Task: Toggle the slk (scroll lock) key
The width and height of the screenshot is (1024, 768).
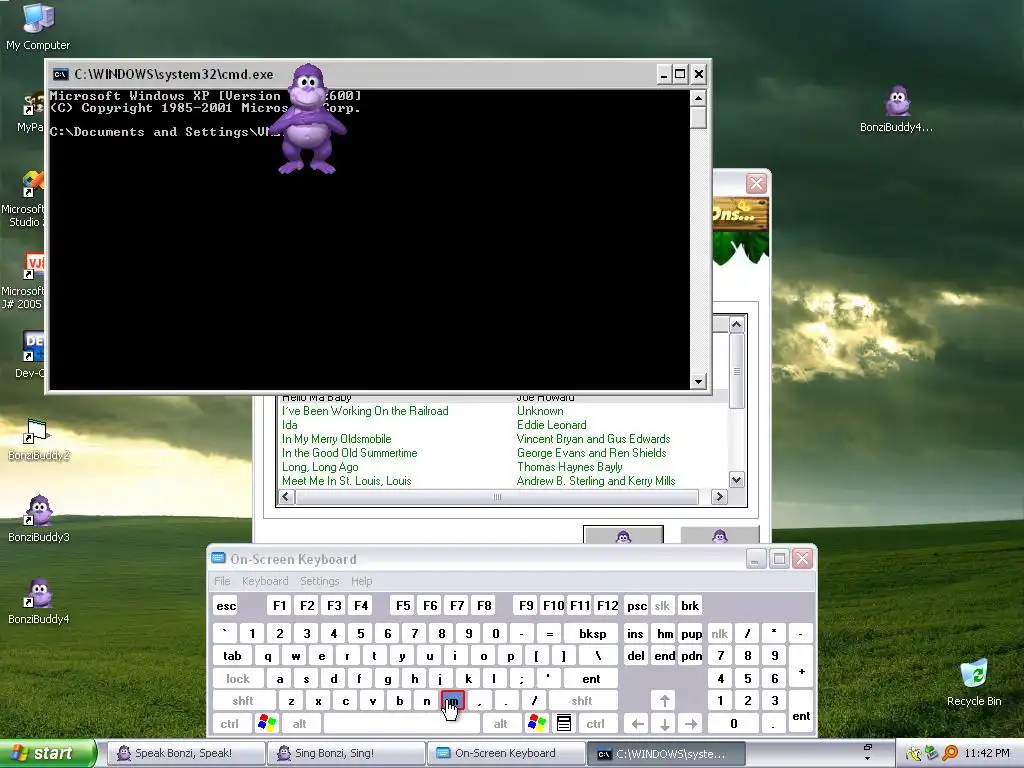Action: coord(662,605)
